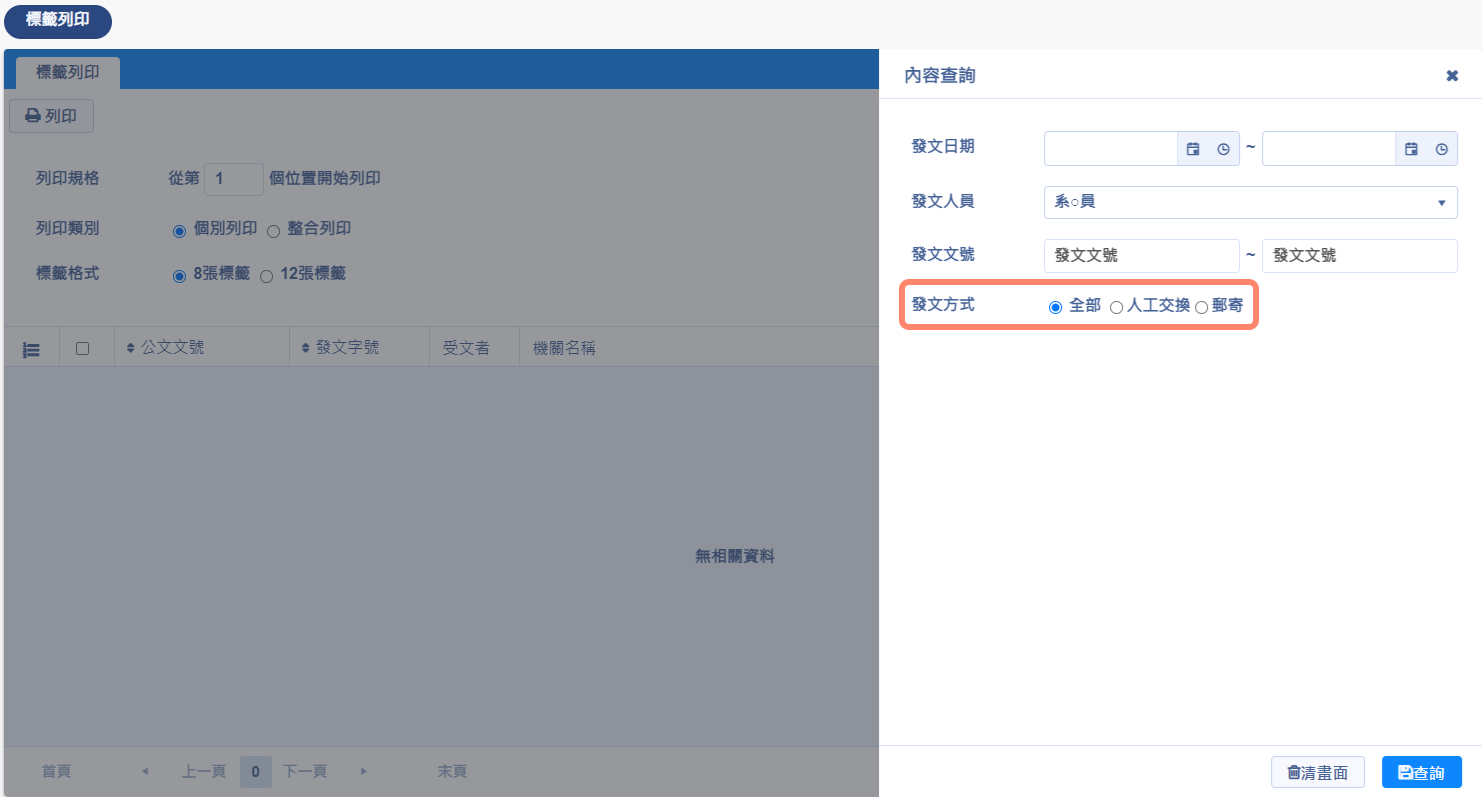The width and height of the screenshot is (1482, 797).
Task: Select the 人工交換 radio option
Action: [1117, 307]
